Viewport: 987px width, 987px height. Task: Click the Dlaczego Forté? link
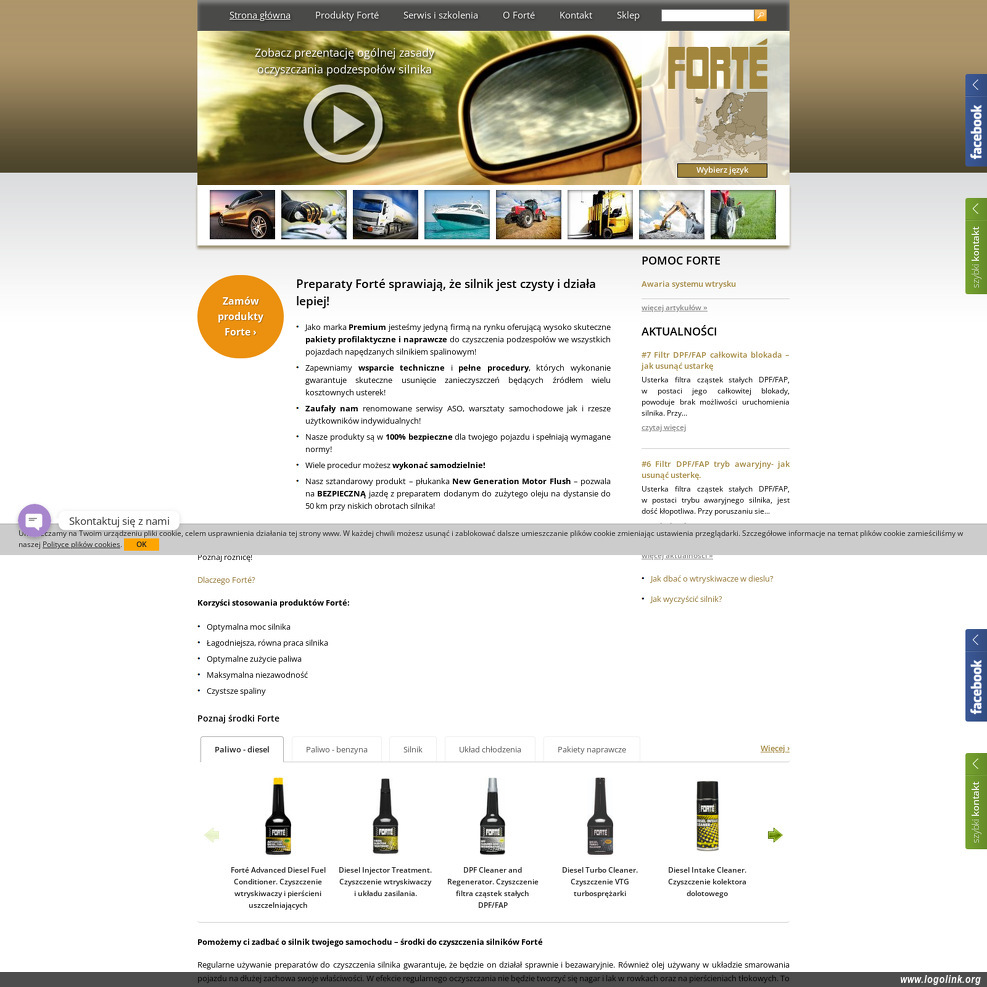[226, 580]
